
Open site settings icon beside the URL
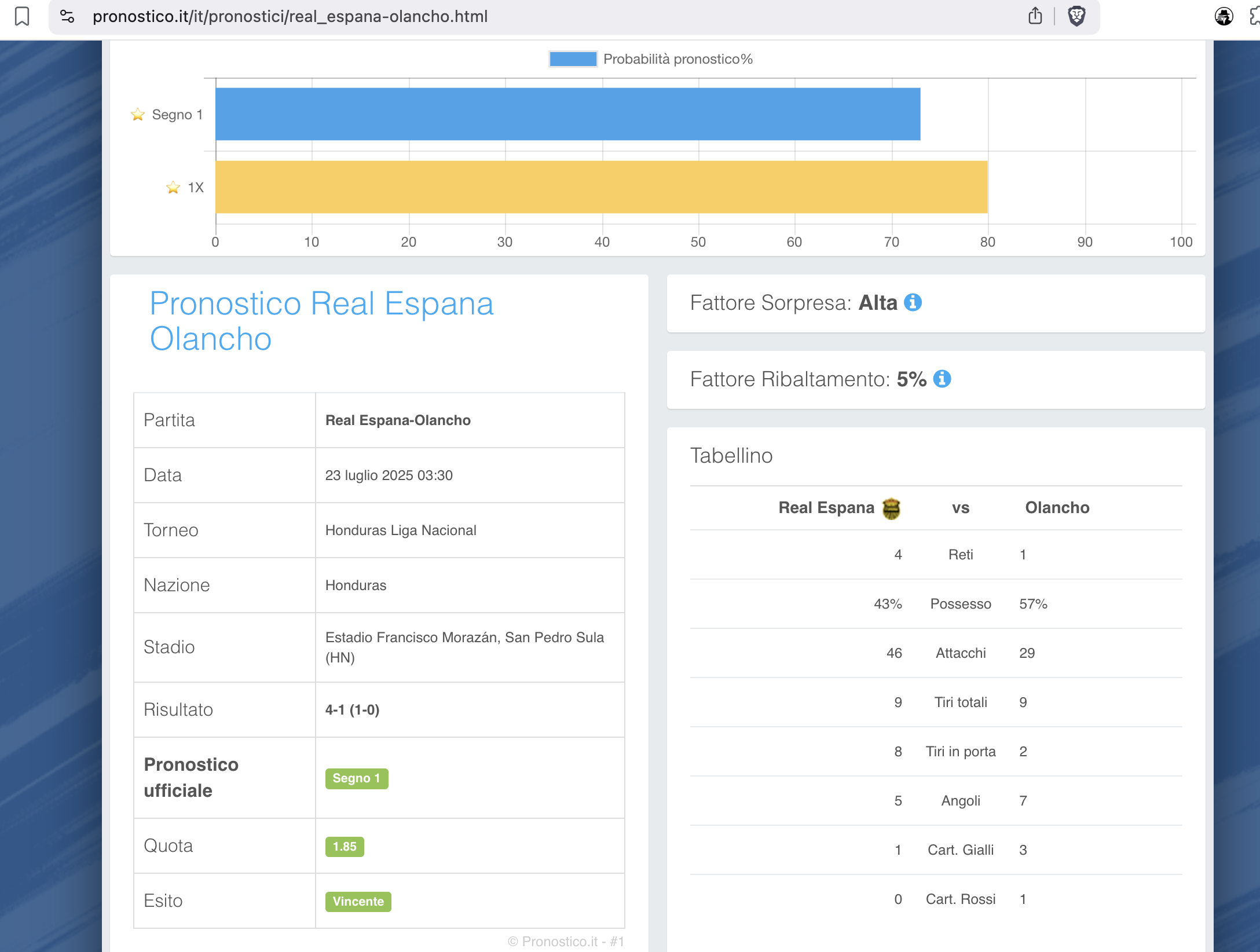(67, 16)
